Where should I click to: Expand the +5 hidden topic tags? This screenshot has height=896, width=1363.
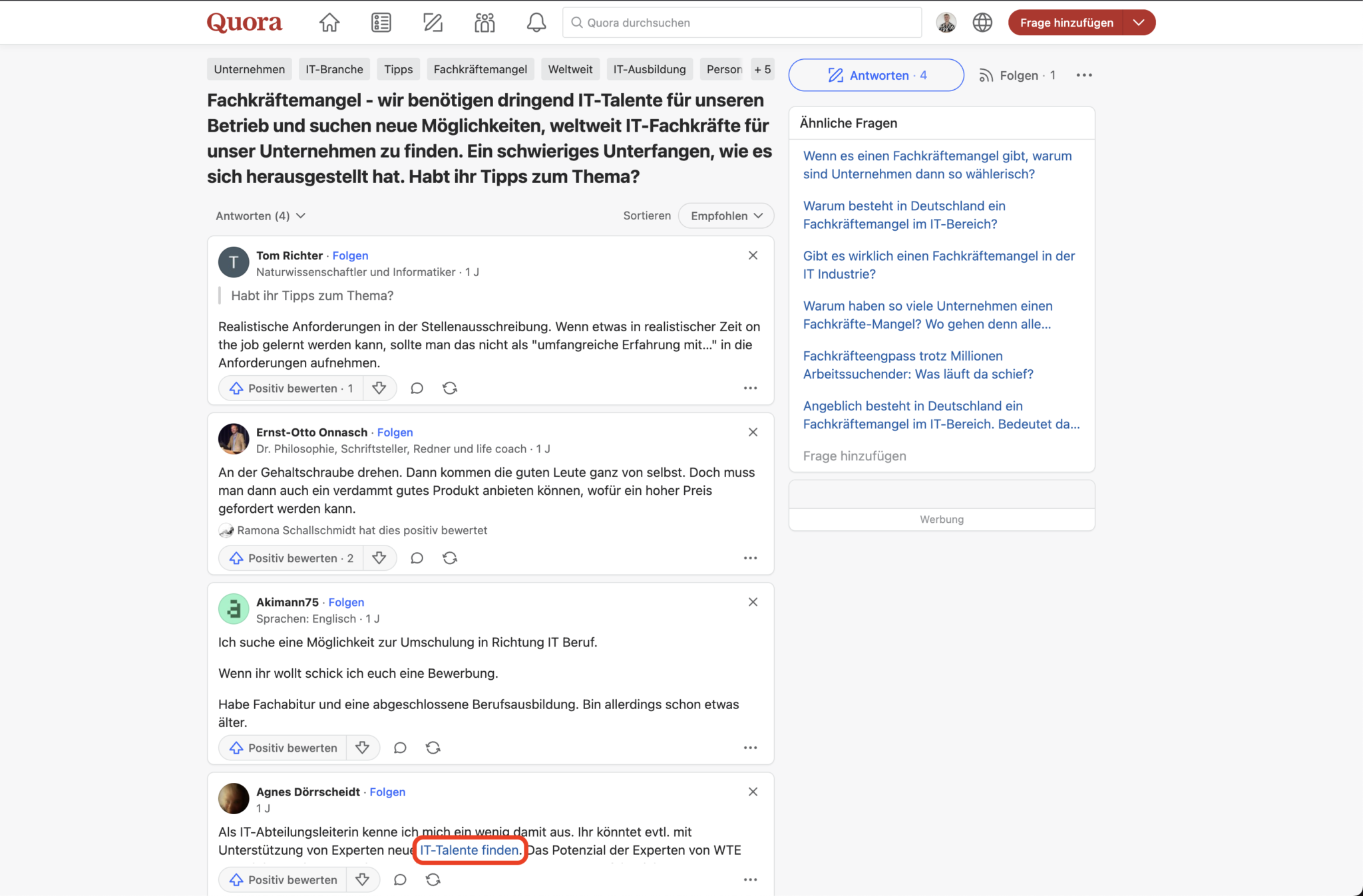pyautogui.click(x=763, y=69)
